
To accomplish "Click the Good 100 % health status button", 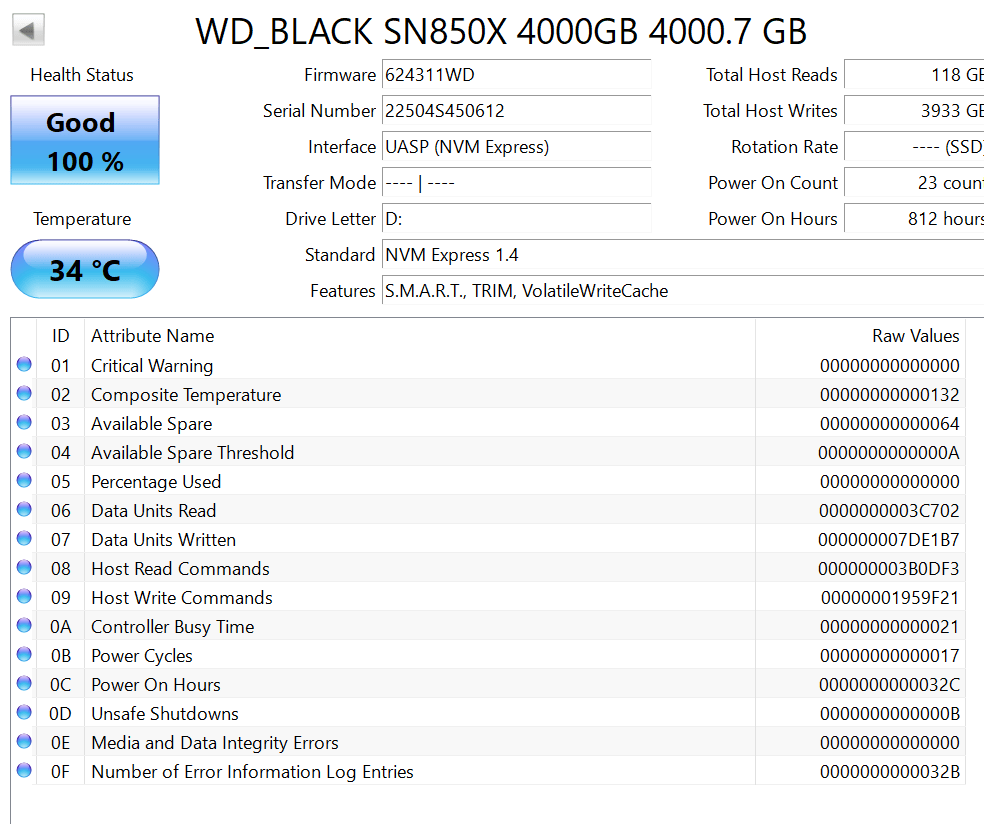I will point(85,140).
